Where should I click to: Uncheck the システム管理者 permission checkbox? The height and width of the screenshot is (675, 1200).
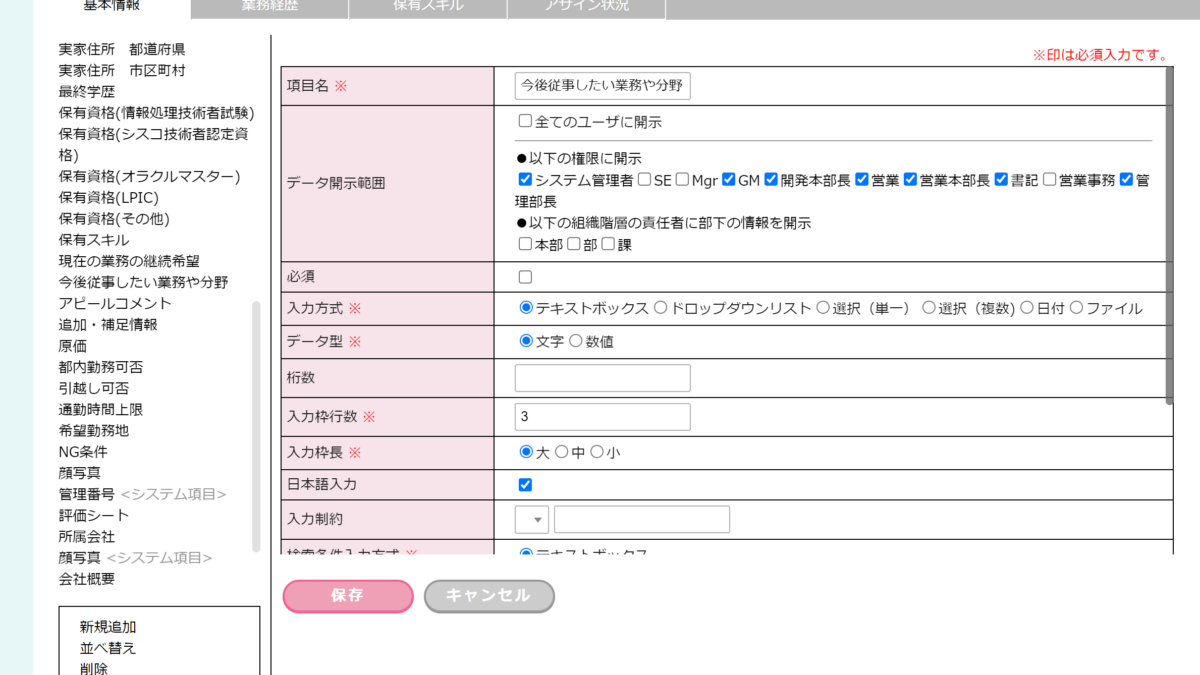pyautogui.click(x=525, y=180)
